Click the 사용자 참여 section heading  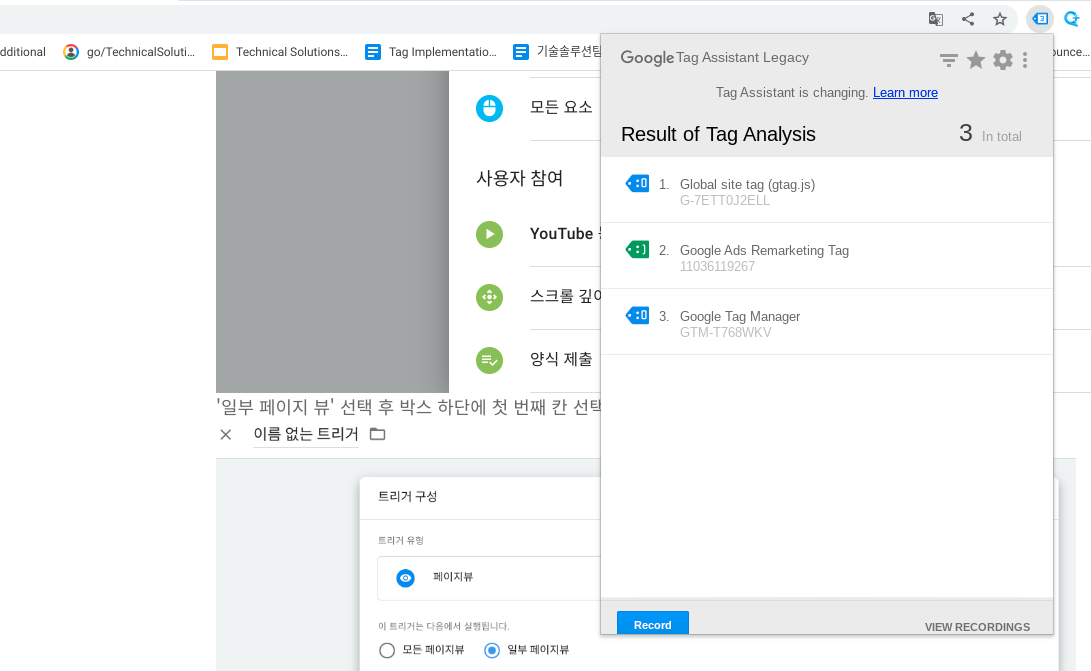tap(519, 178)
